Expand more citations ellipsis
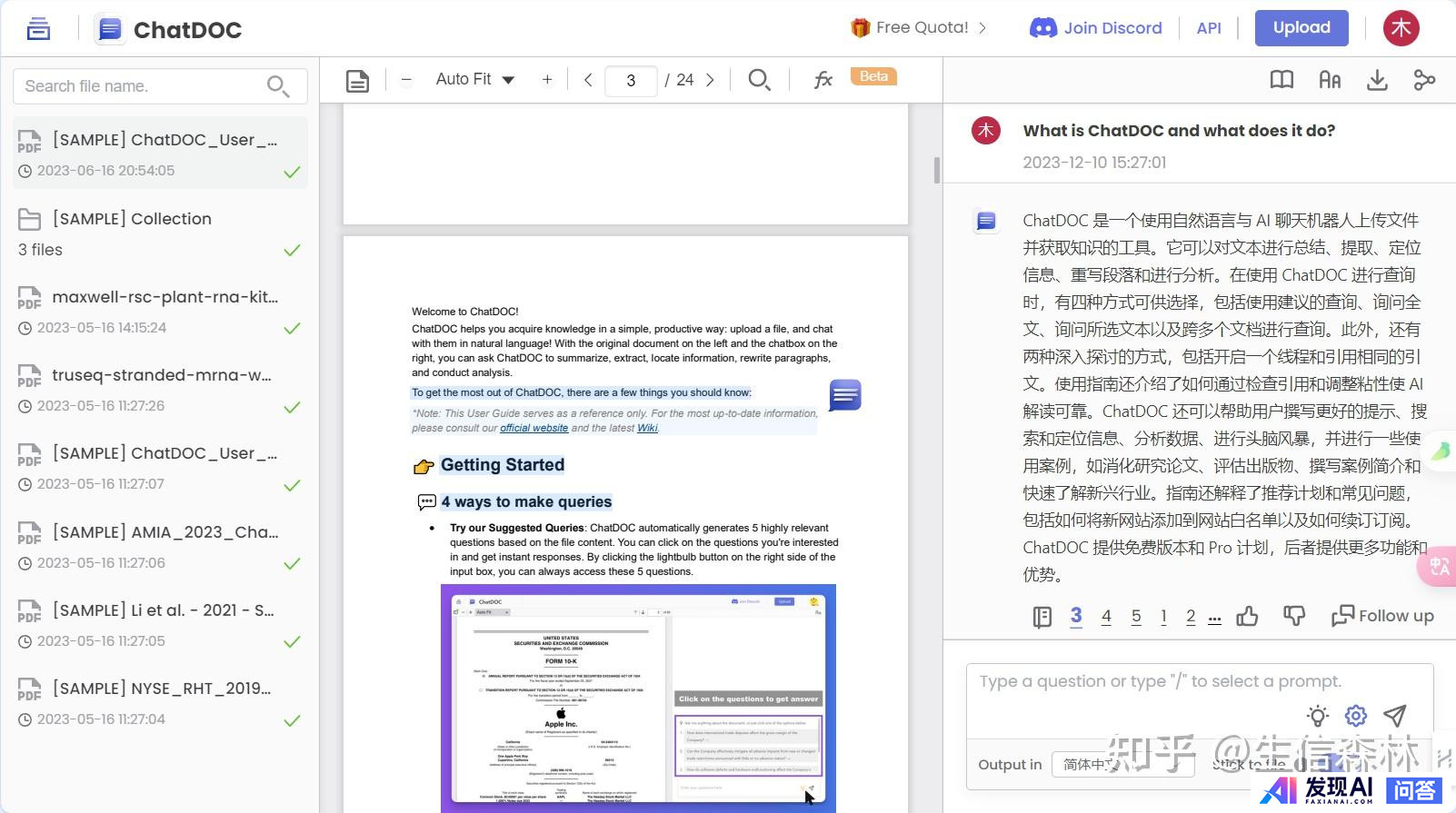The image size is (1456, 813). [1214, 619]
